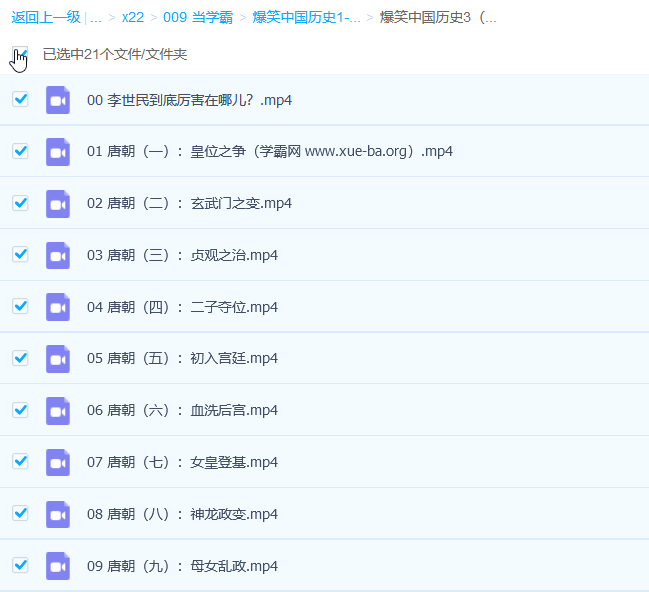649x592 pixels.
Task: Toggle the select-all checkbox at top
Action: point(20,54)
